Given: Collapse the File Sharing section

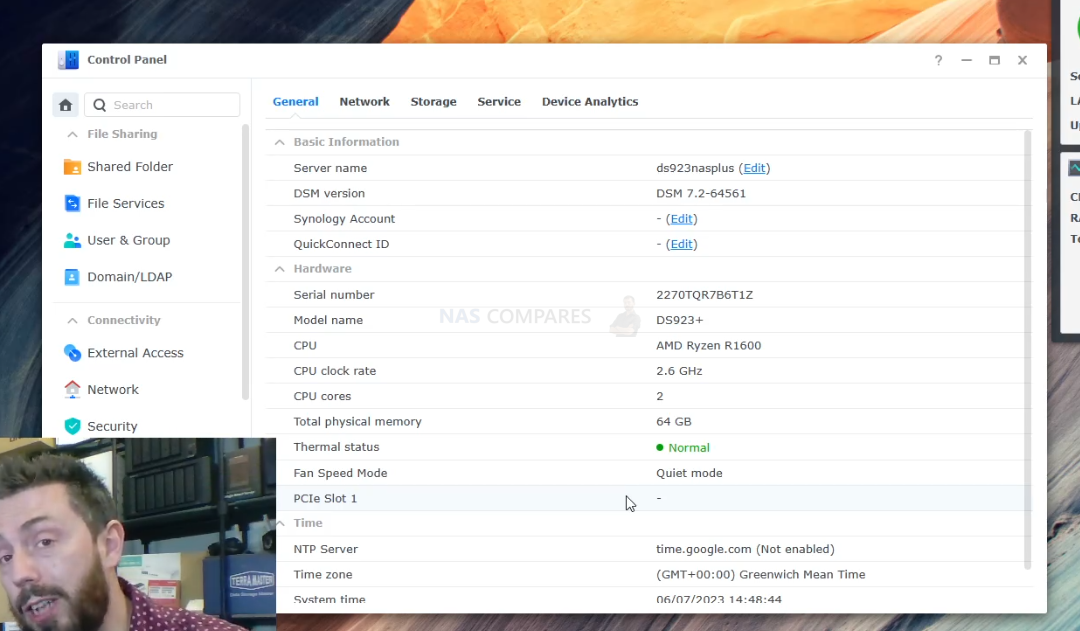Looking at the screenshot, I should pos(72,134).
